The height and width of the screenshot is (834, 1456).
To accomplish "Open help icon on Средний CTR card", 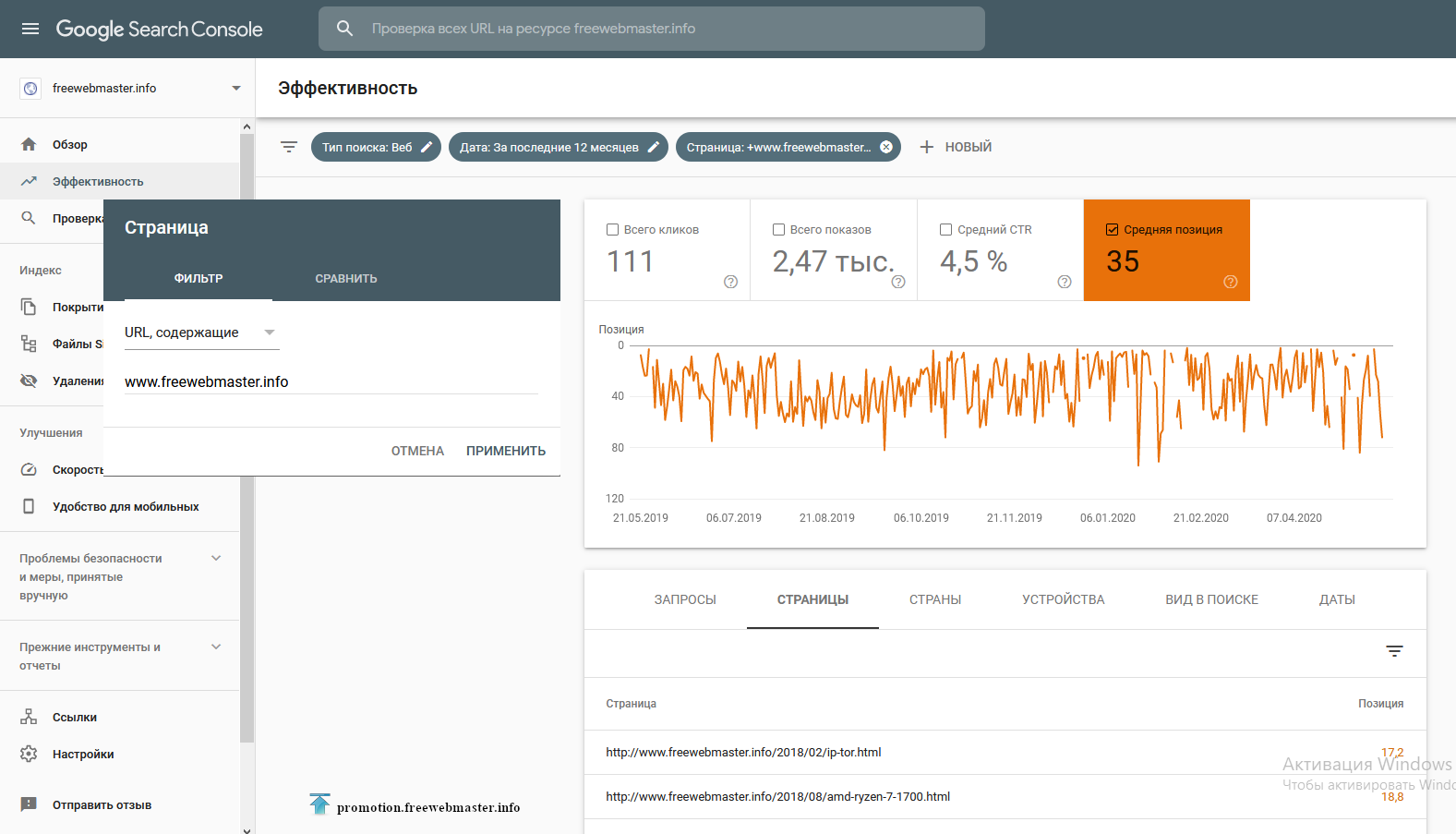I will click(1065, 282).
